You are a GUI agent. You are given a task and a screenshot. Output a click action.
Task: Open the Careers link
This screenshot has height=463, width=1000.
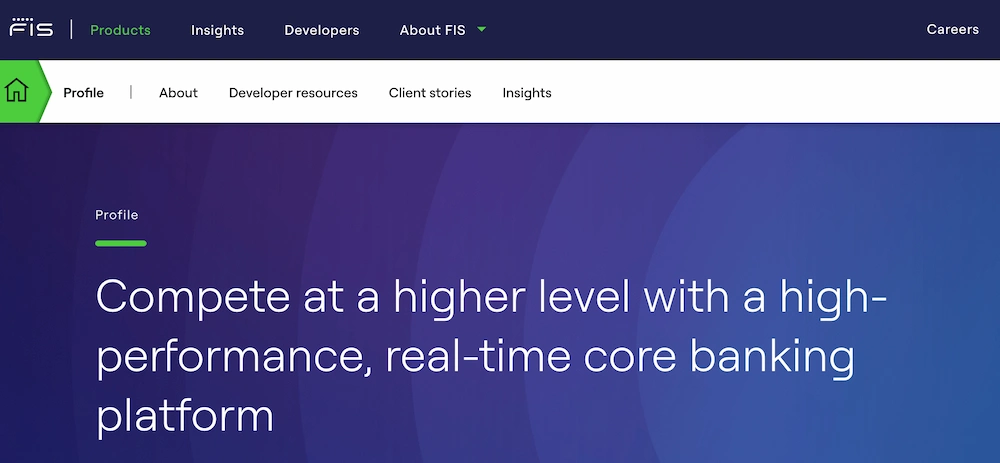[x=952, y=29]
